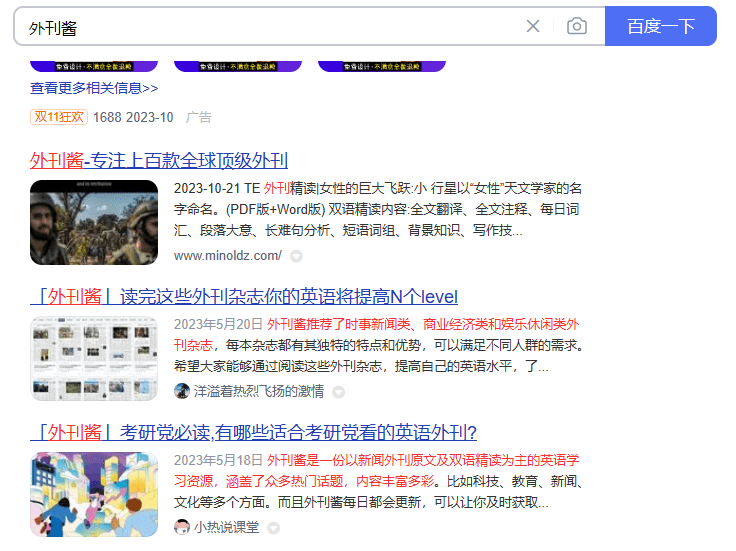Screen dimensions: 736x551
Task: Click the snippet text dated 2023年5月20日
Action: [x=379, y=345]
